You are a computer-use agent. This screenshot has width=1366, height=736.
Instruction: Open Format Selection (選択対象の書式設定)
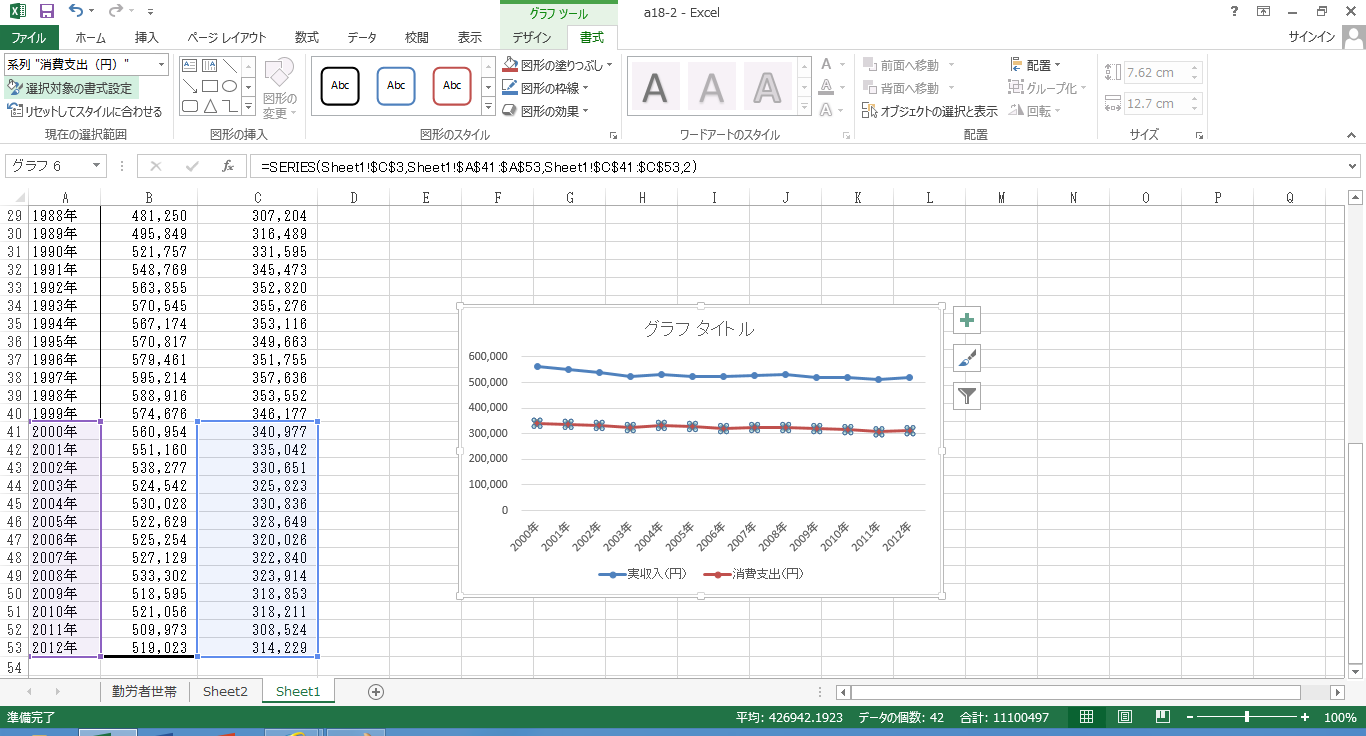[x=70, y=88]
